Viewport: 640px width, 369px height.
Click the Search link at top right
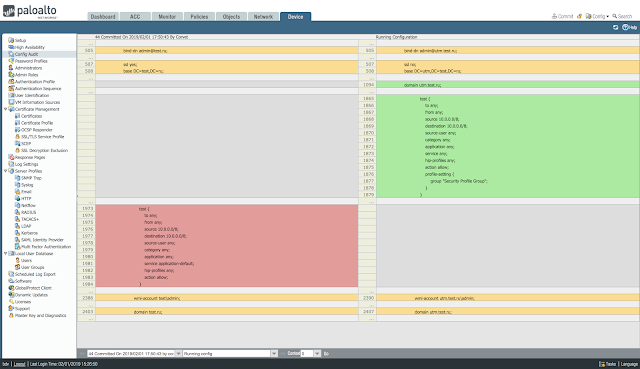pyautogui.click(x=622, y=16)
